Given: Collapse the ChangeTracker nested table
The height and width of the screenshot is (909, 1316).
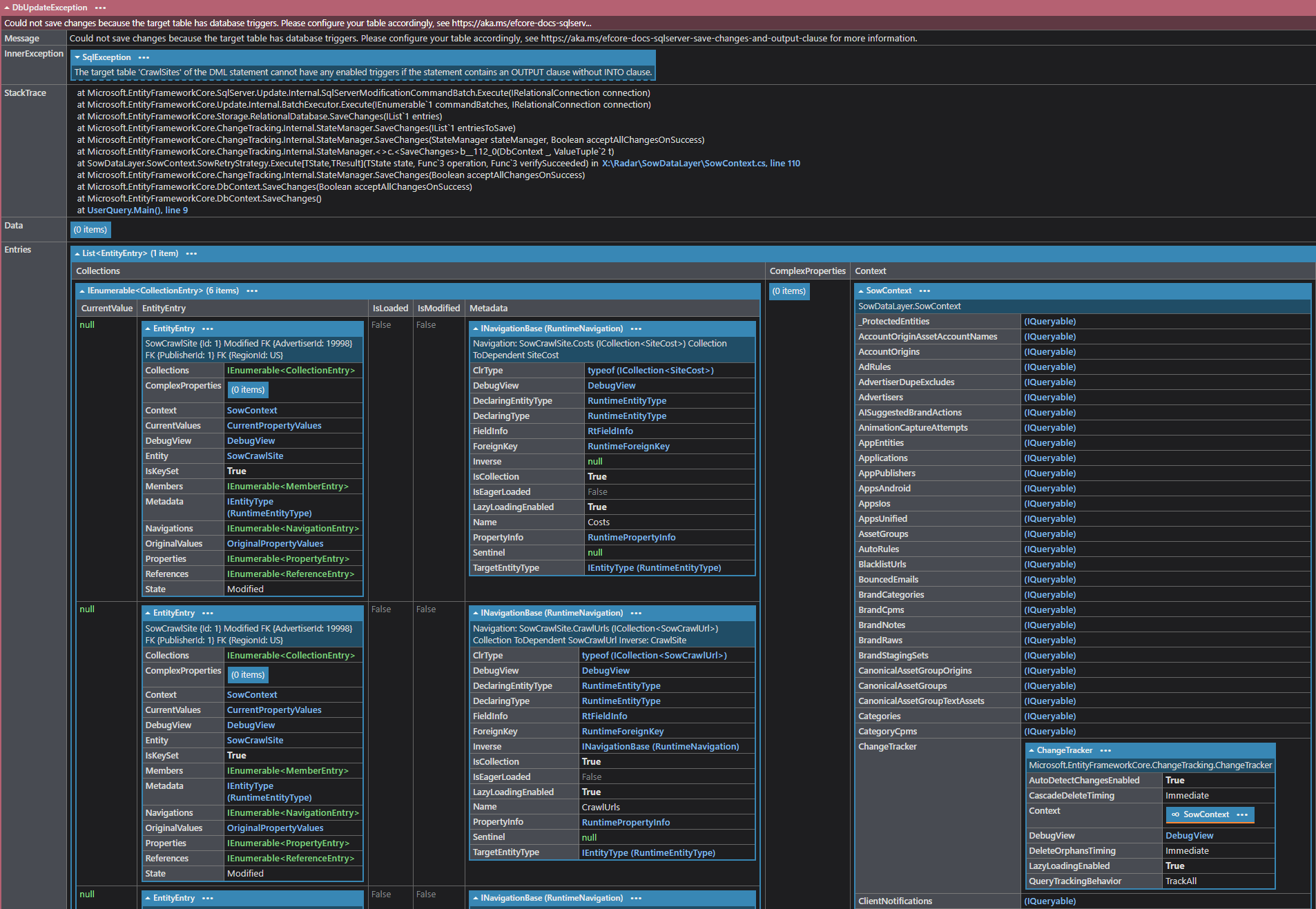Looking at the screenshot, I should point(1032,750).
